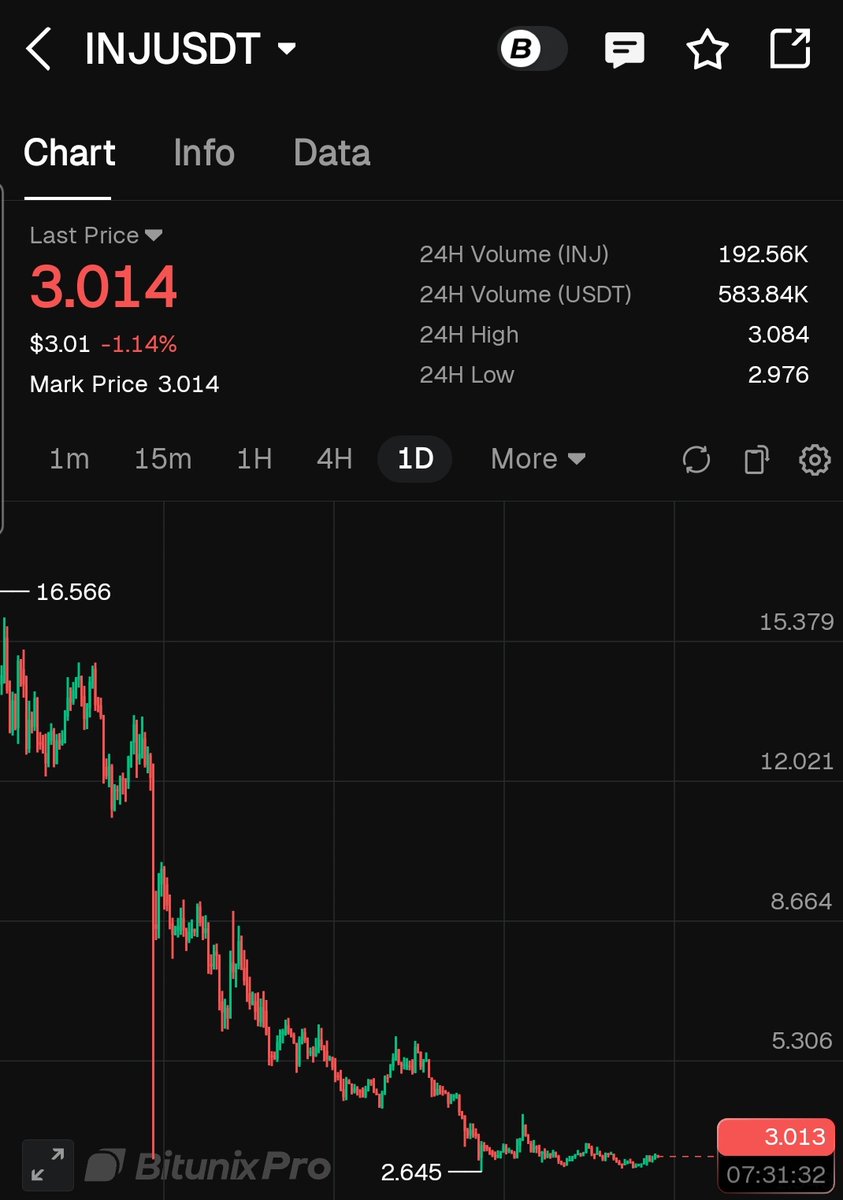The height and width of the screenshot is (1200, 843).
Task: Tap the copy layout icon
Action: click(756, 460)
